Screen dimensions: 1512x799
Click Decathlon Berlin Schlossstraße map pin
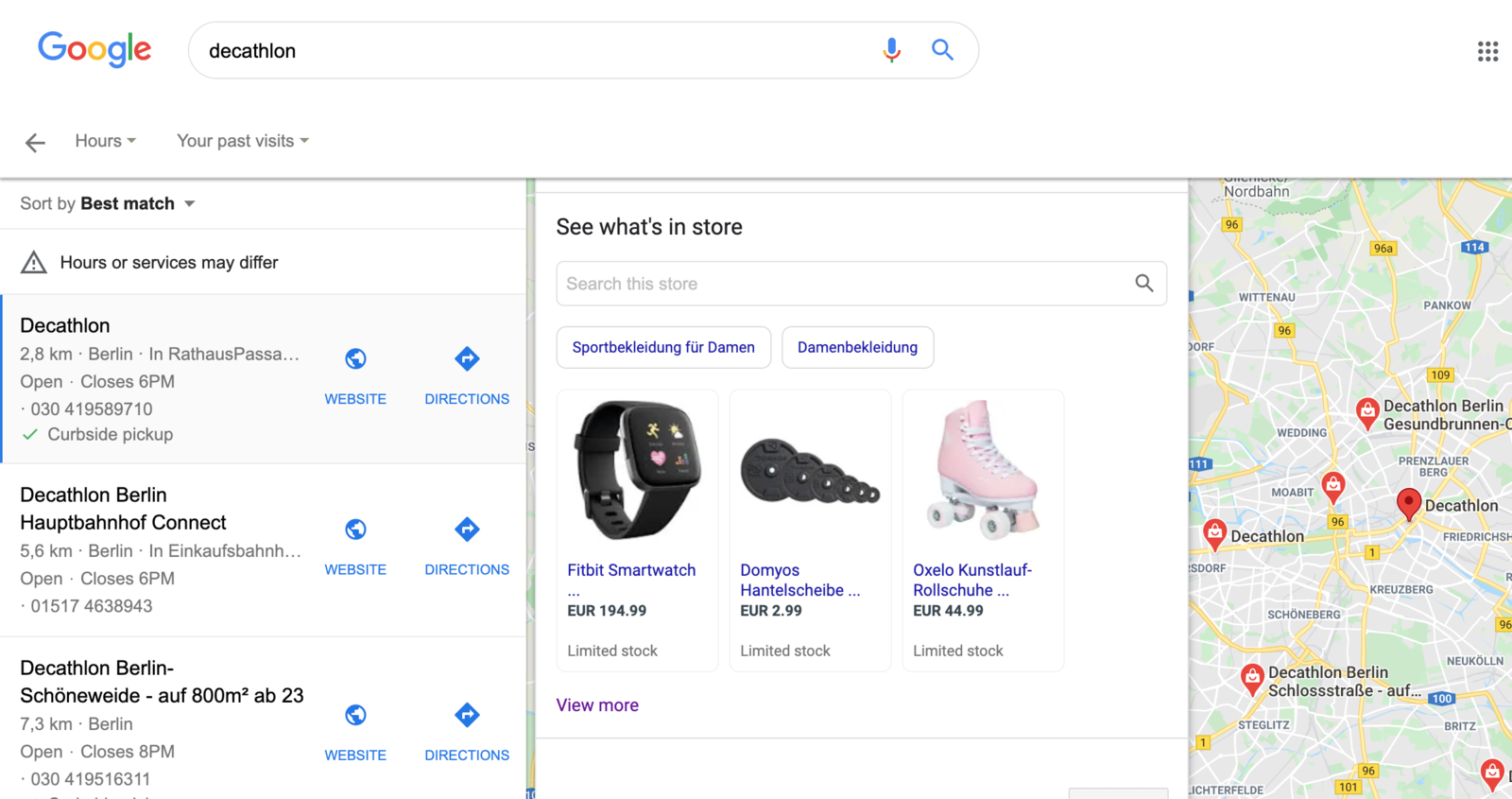pyautogui.click(x=1252, y=678)
